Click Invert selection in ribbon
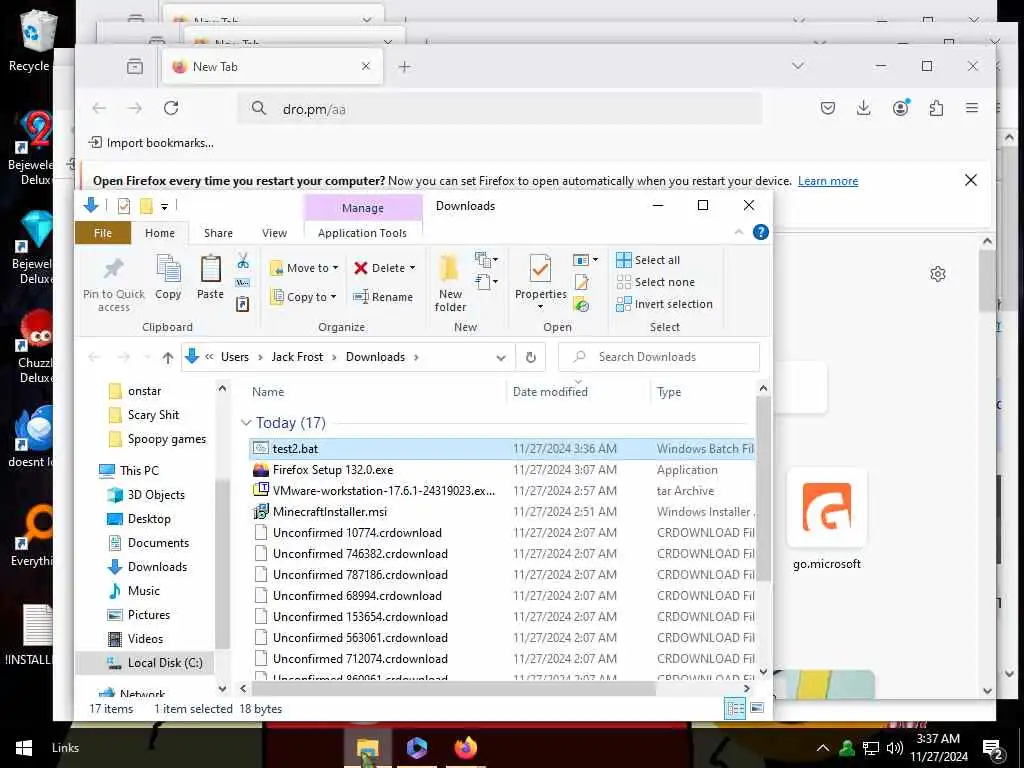Image resolution: width=1024 pixels, height=768 pixels. click(664, 304)
